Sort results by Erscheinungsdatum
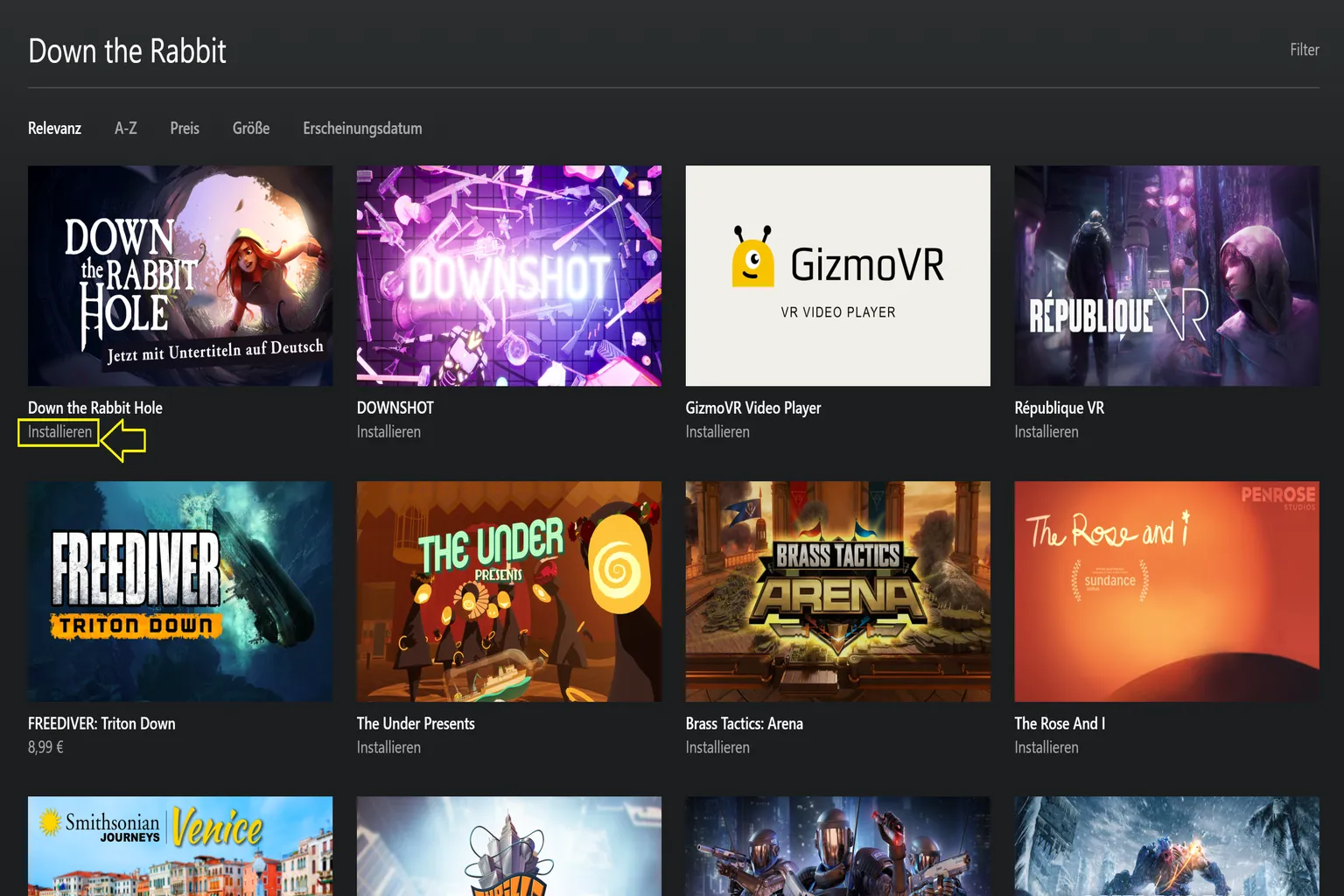Viewport: 1344px width, 896px height. coord(362,129)
